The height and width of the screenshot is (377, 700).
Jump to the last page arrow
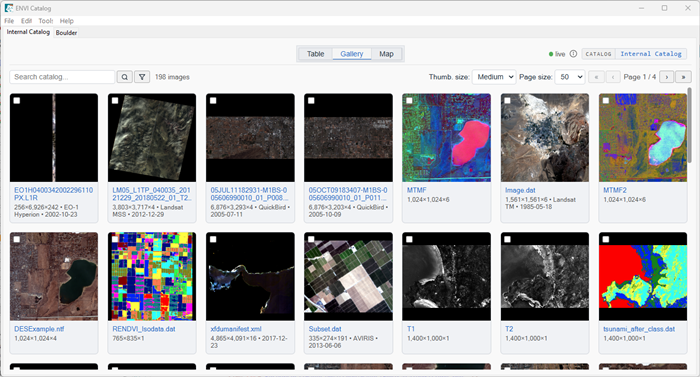[x=683, y=77]
